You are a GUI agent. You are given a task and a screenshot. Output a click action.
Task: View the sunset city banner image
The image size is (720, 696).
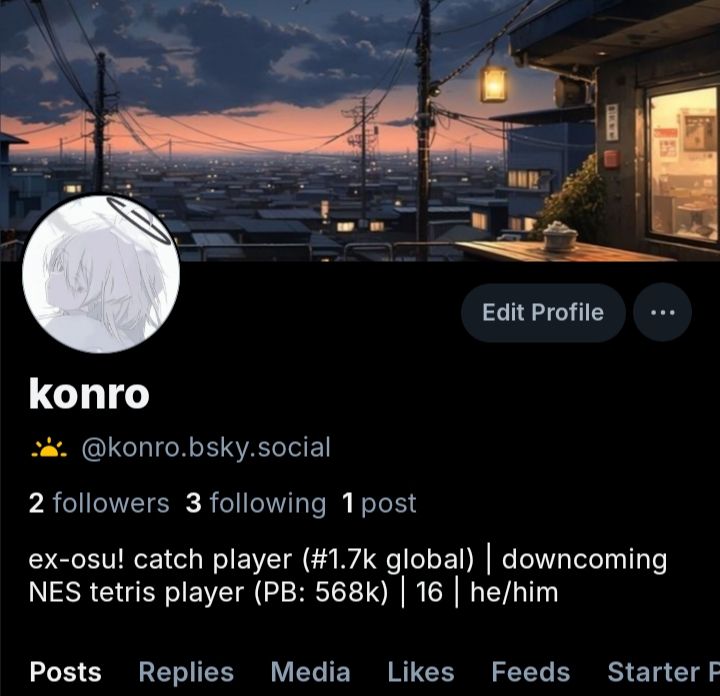tap(360, 130)
